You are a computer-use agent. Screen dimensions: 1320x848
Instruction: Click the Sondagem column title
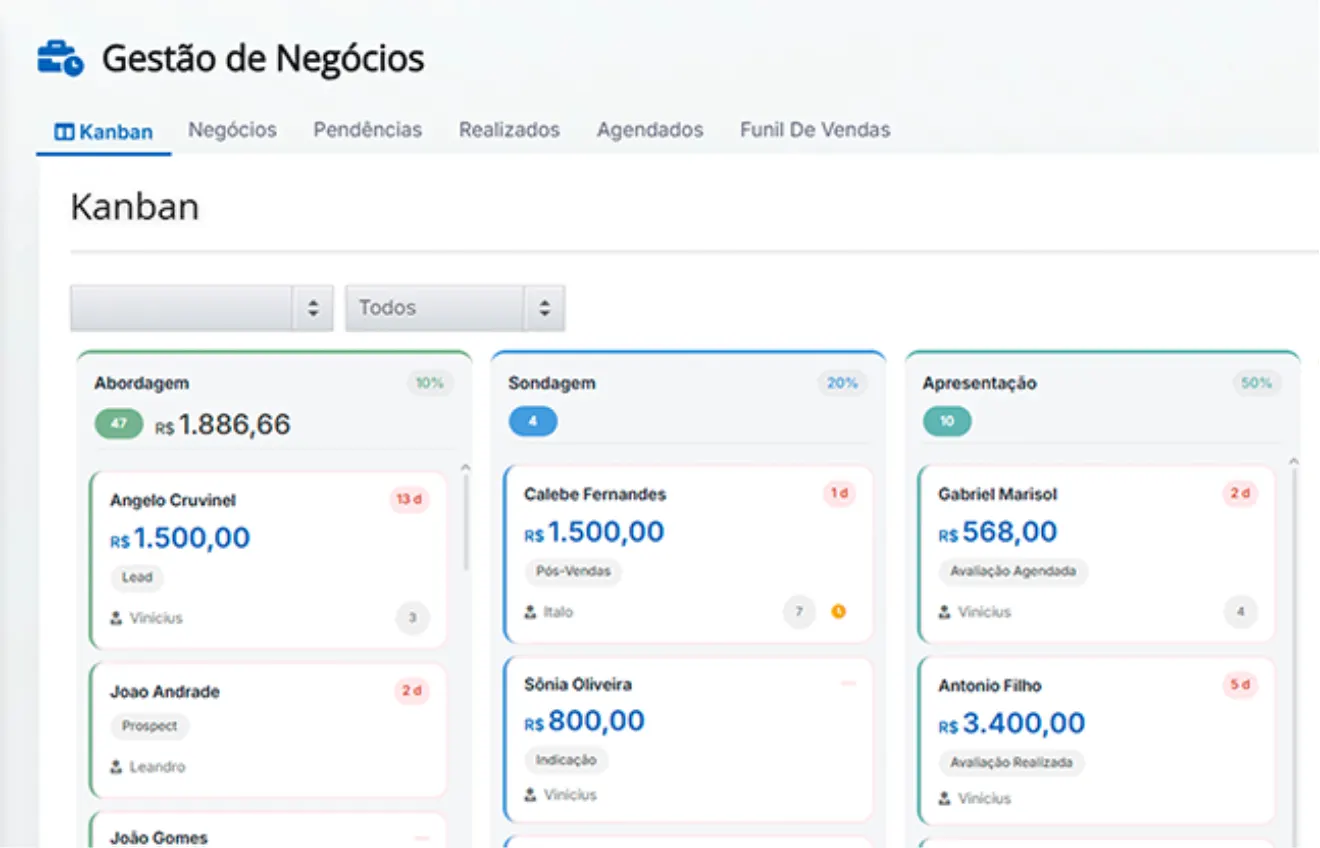click(551, 383)
